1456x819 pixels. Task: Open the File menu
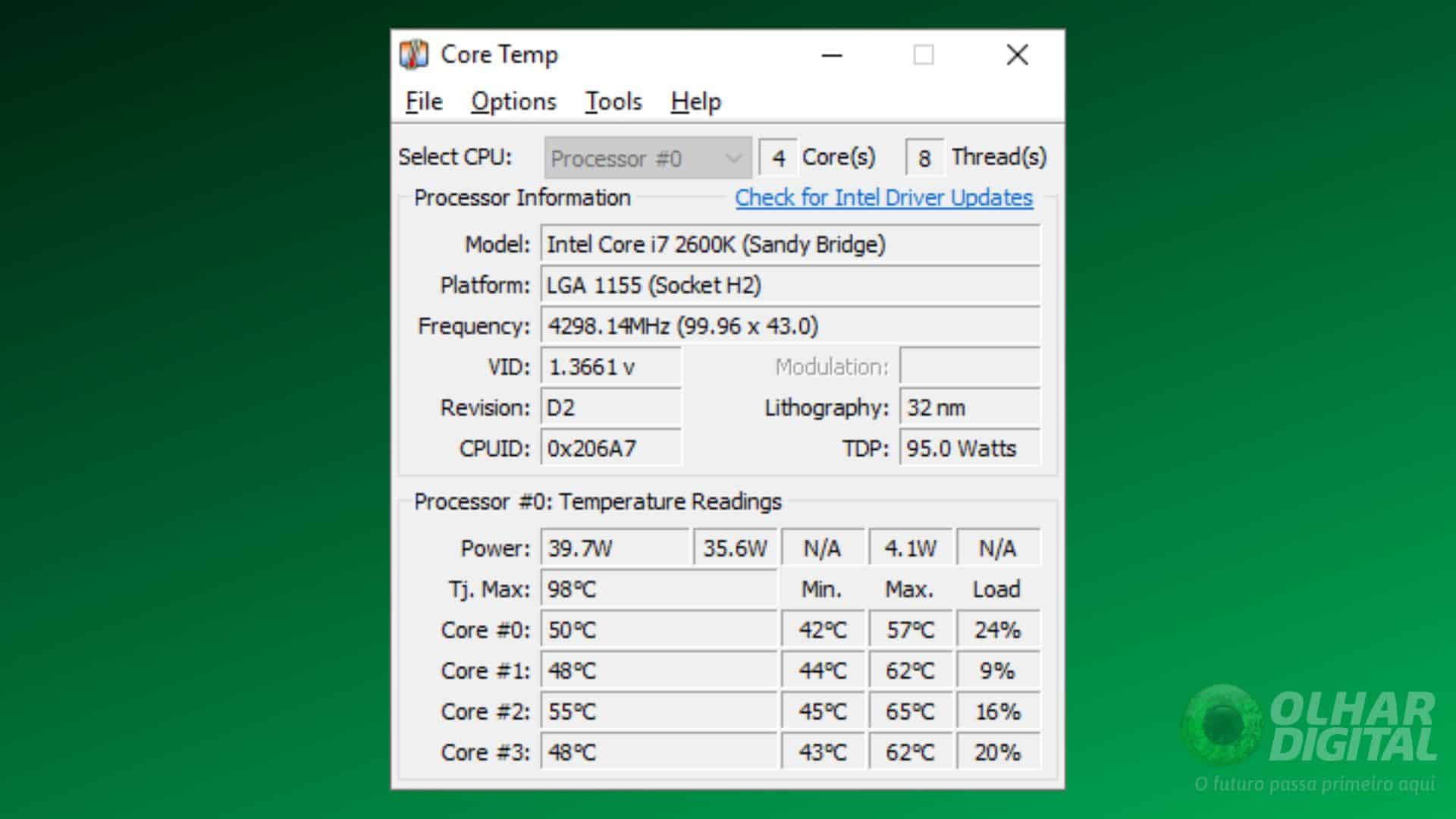[422, 101]
